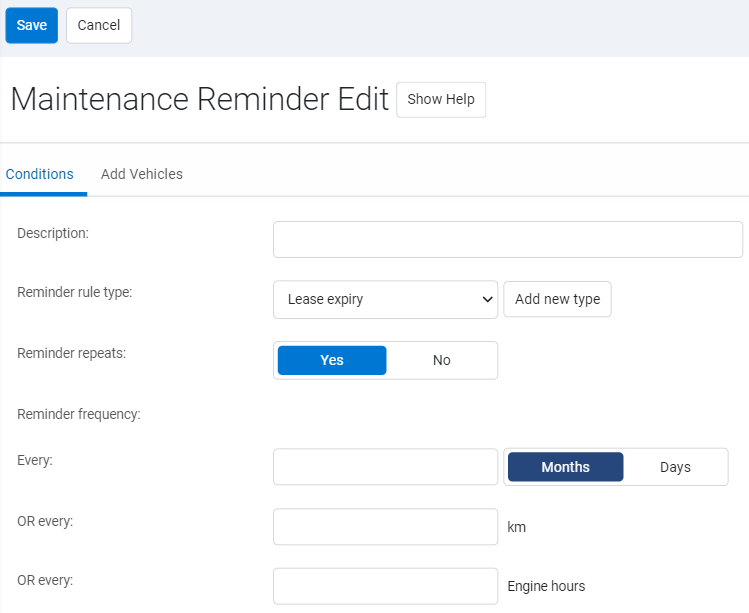749x613 pixels.
Task: Click the chevron arrow beside Lease expiry
Action: coord(487,299)
